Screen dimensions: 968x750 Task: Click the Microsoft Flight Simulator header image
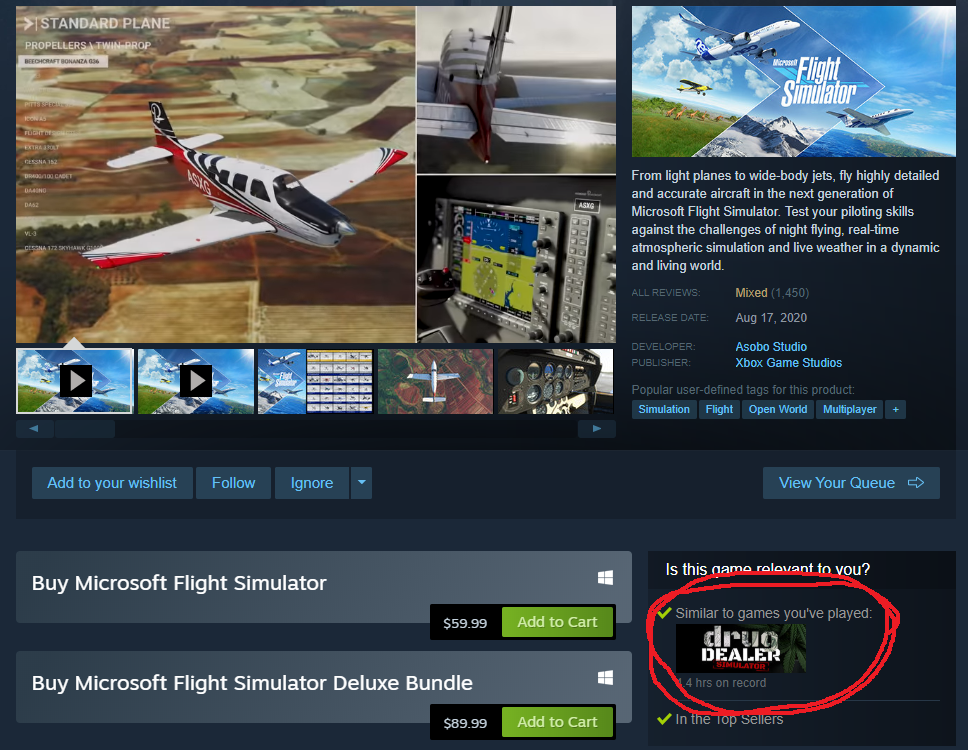(793, 81)
